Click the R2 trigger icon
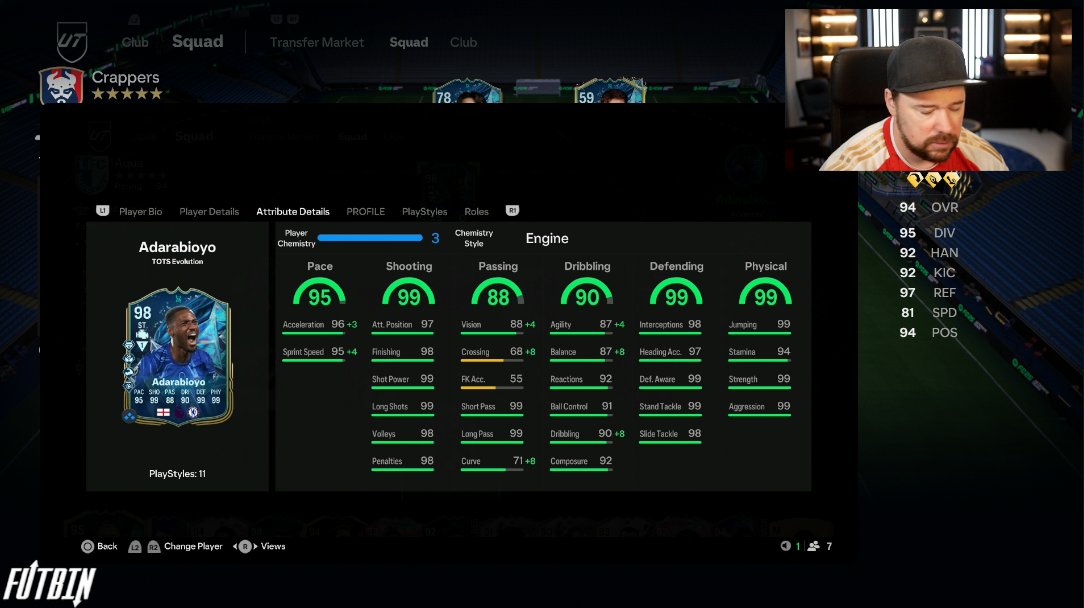This screenshot has width=1084, height=608. pyautogui.click(x=153, y=546)
